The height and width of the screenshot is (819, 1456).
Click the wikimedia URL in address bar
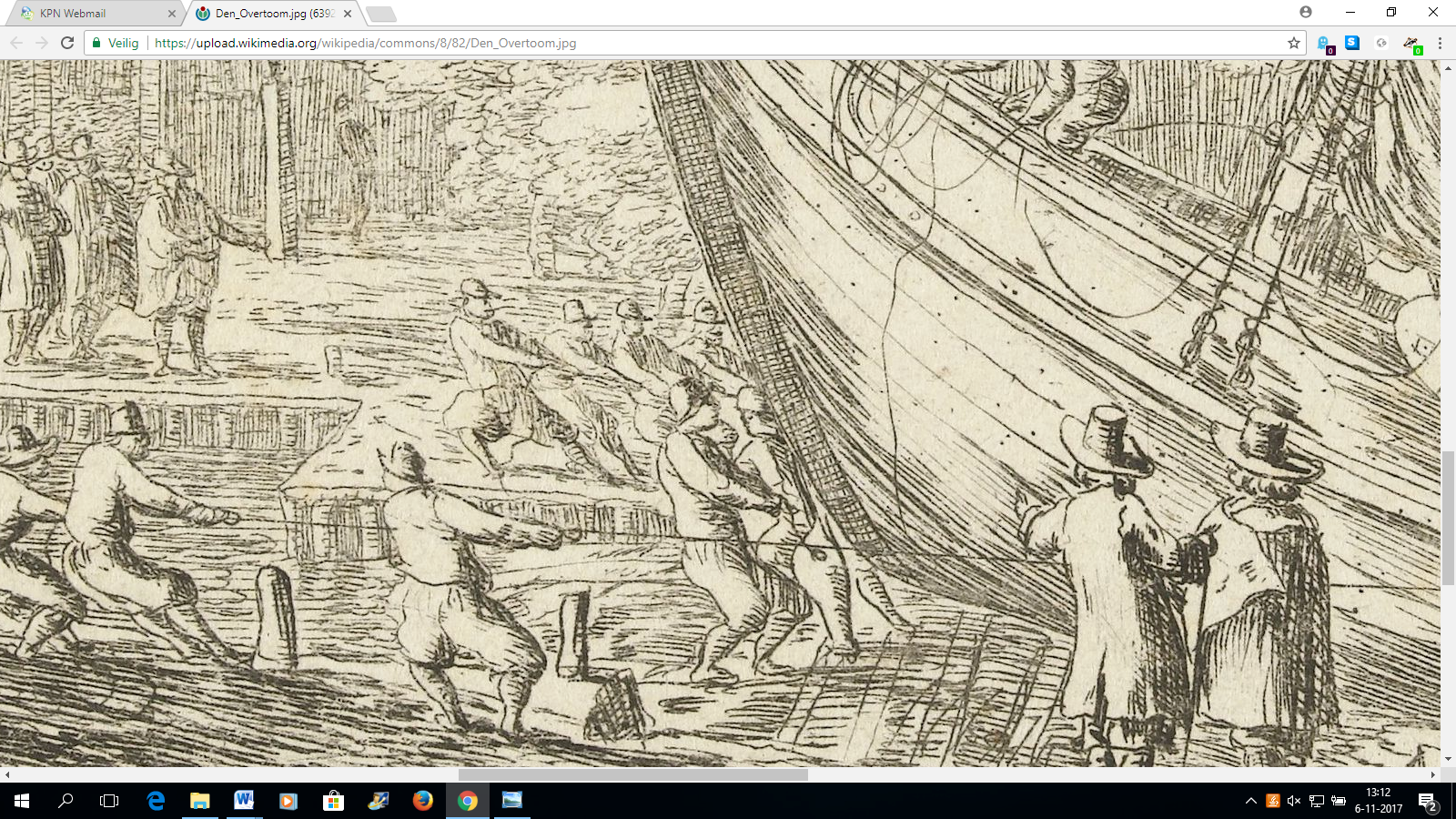pos(365,43)
